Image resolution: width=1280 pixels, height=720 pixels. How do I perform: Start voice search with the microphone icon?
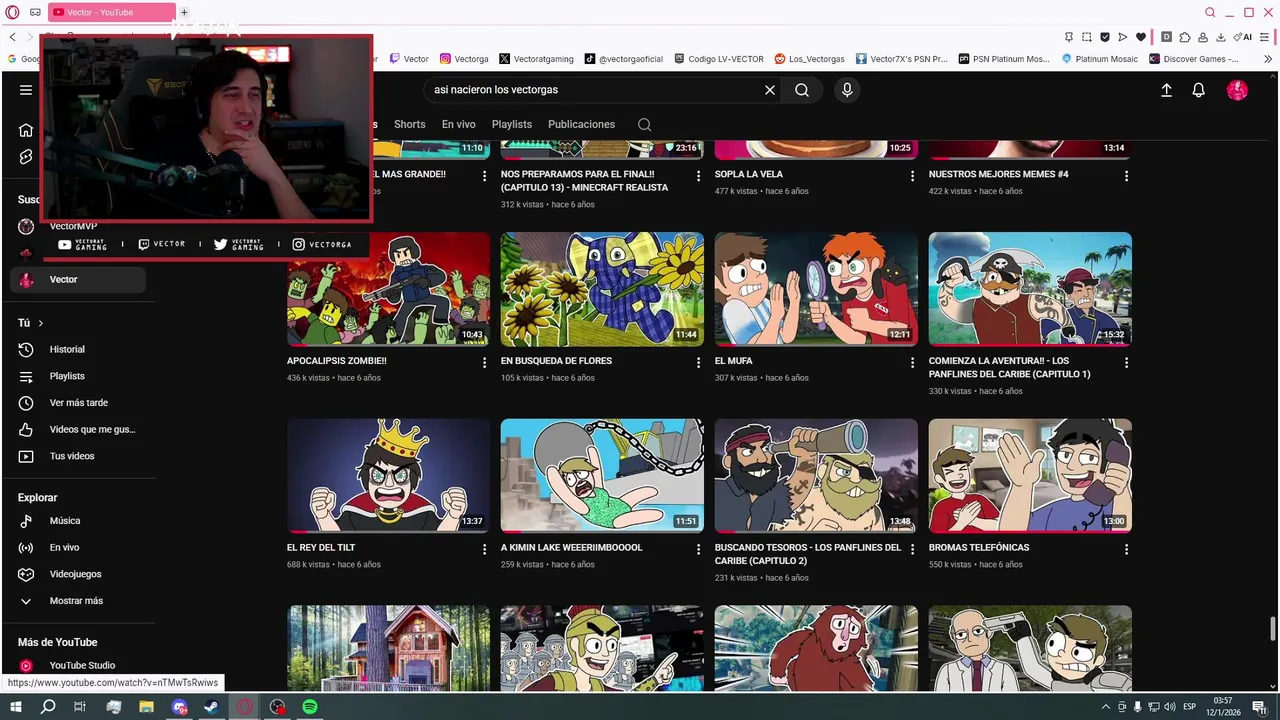click(847, 90)
